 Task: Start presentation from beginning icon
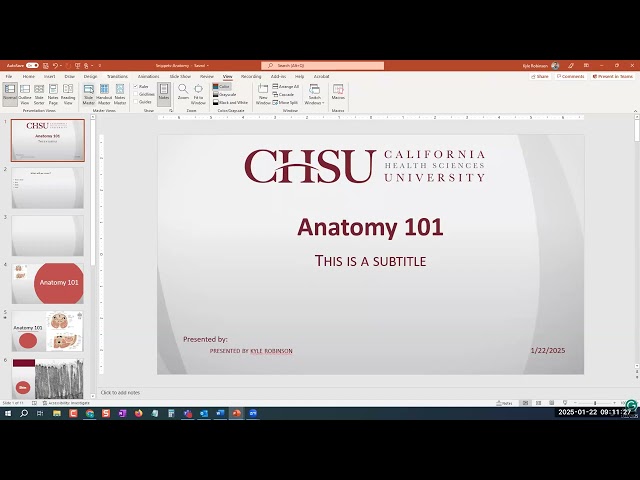(77, 65)
